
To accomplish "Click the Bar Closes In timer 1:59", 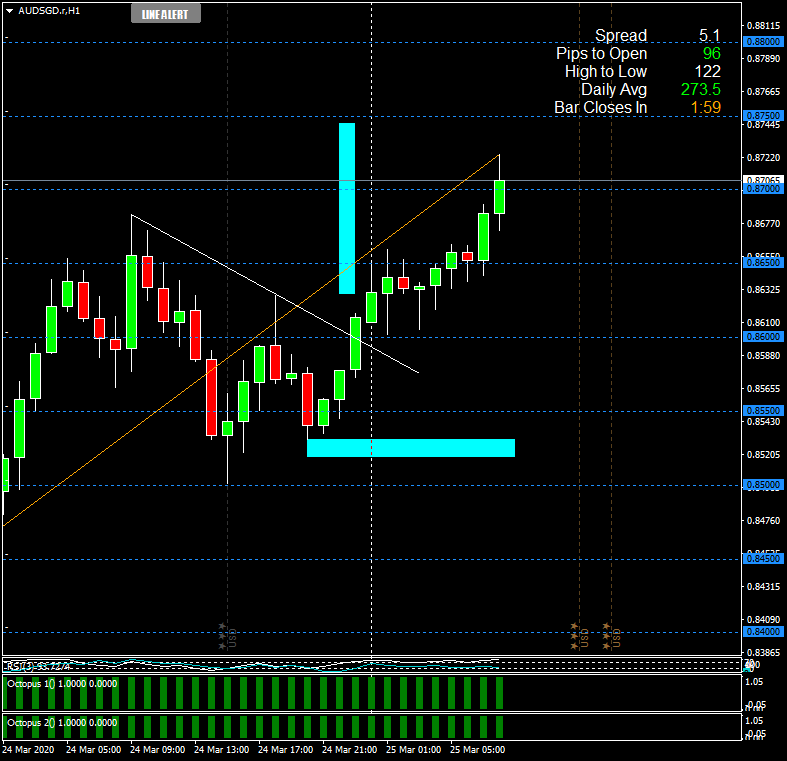I will [706, 107].
